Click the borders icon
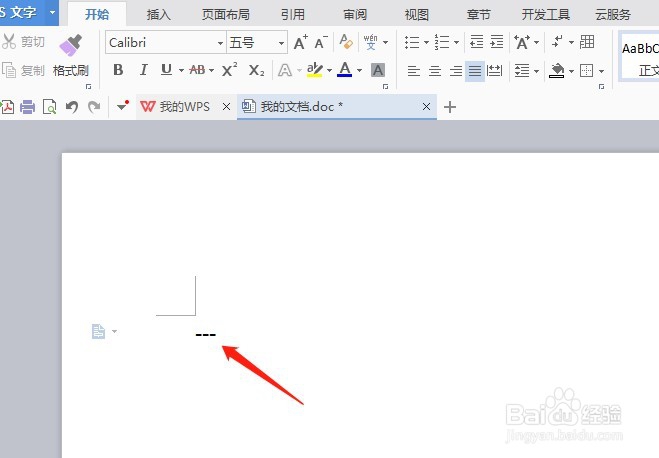The height and width of the screenshot is (458, 659). click(x=586, y=71)
